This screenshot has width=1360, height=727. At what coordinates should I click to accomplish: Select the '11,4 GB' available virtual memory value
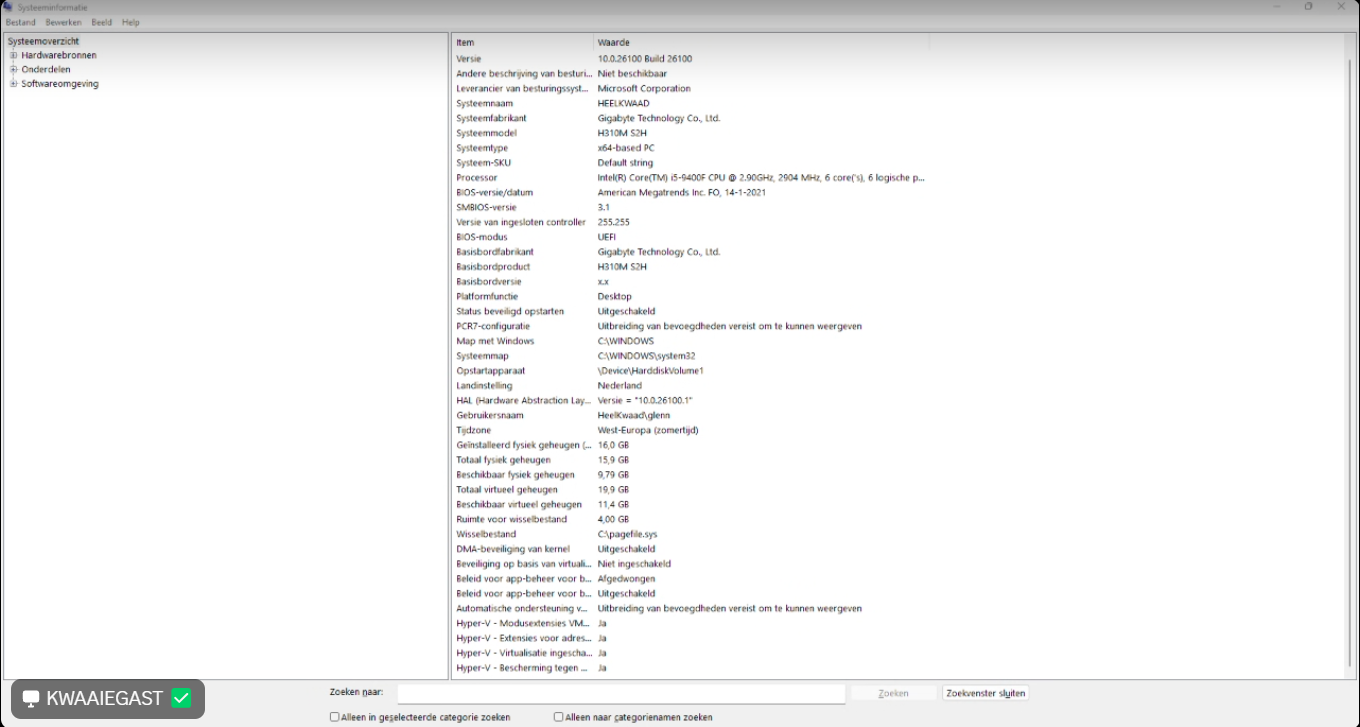[x=614, y=505]
